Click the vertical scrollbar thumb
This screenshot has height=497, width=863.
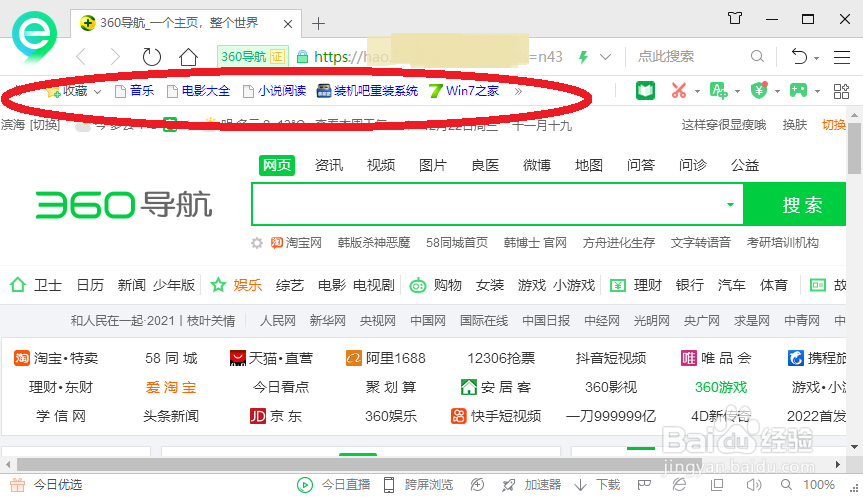point(854,149)
